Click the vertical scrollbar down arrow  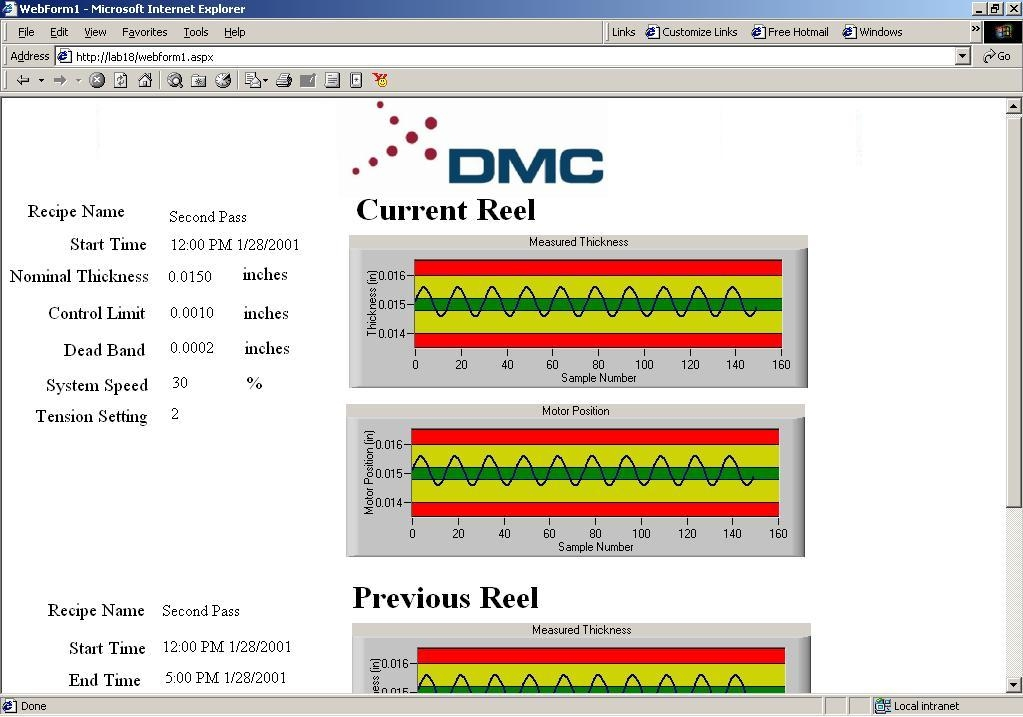[x=1013, y=685]
